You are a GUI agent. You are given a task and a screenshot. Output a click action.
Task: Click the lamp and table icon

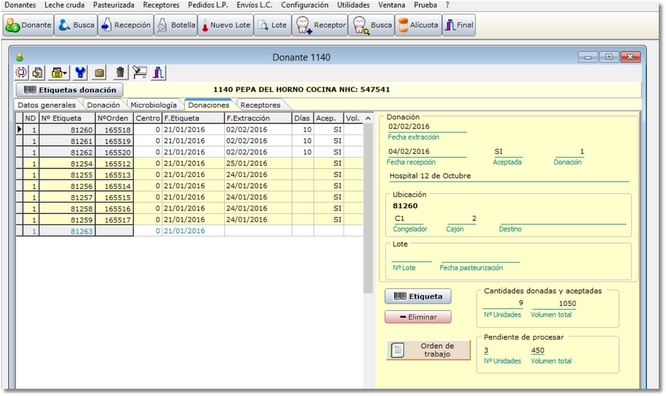point(139,73)
